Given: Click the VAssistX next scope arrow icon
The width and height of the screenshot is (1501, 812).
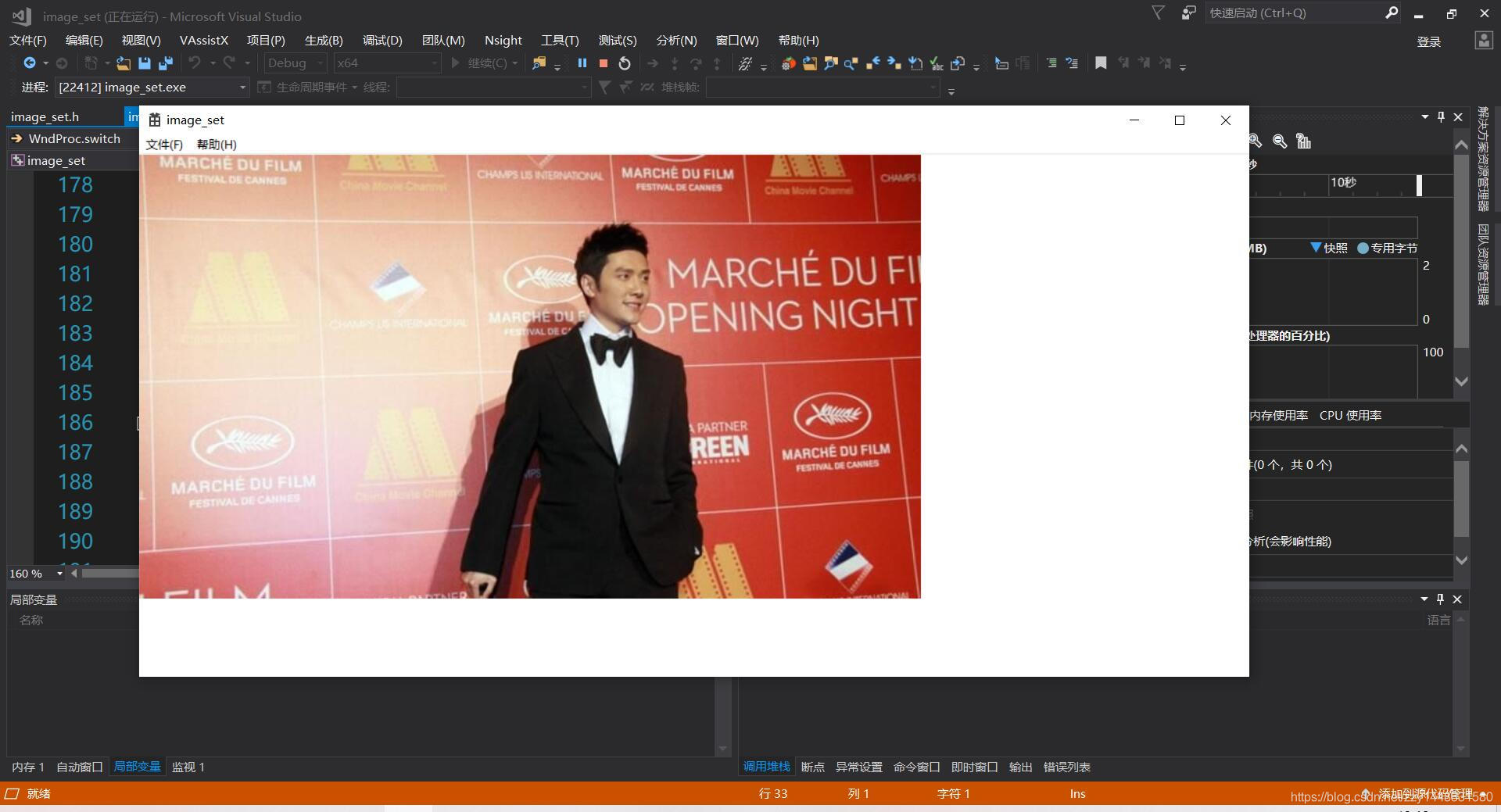Looking at the screenshot, I should coord(894,63).
